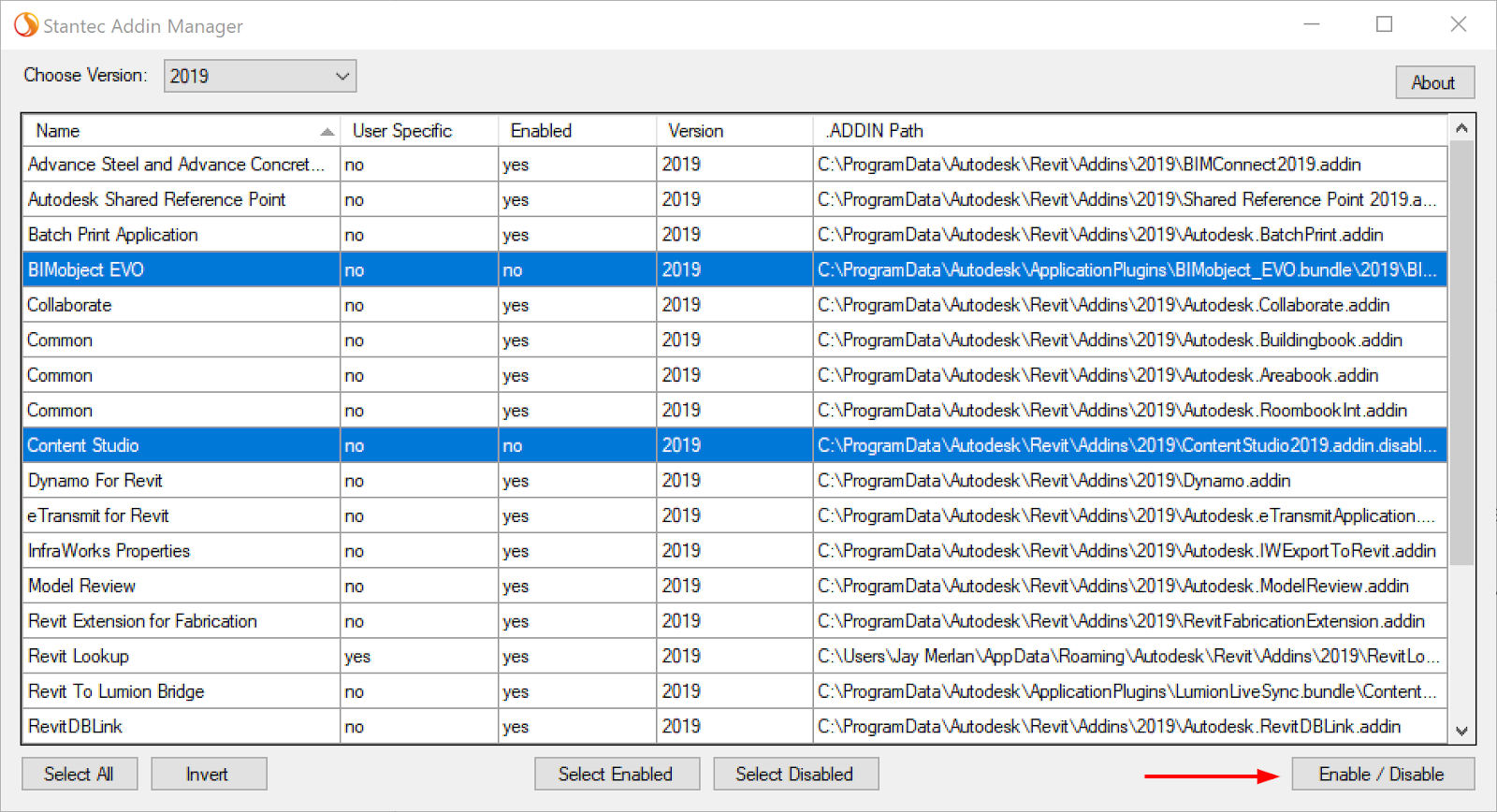Select the BIMobject EVO row
Viewport: 1497px width, 812px height.
[x=734, y=269]
